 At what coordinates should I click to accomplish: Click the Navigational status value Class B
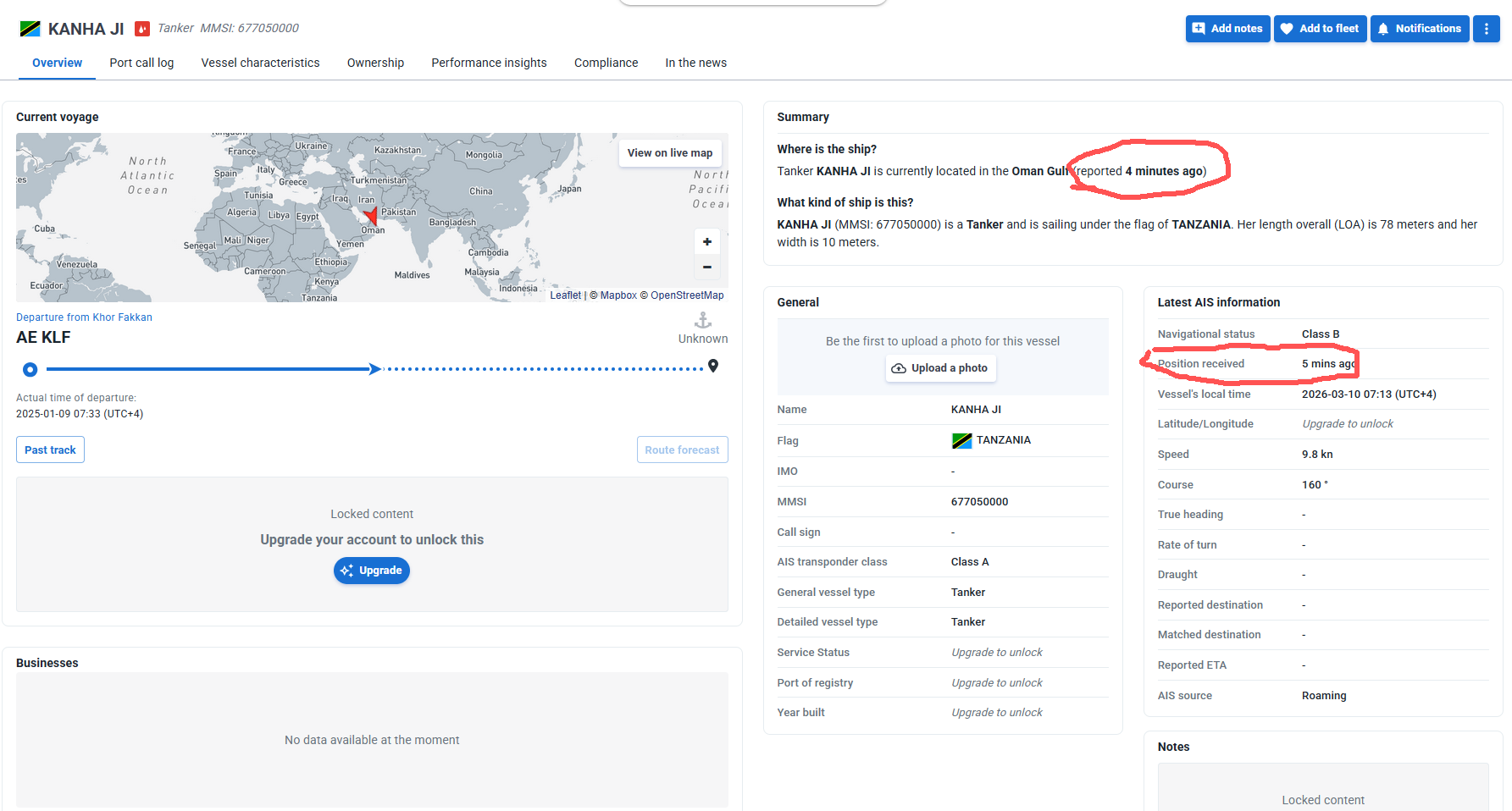click(x=1321, y=334)
